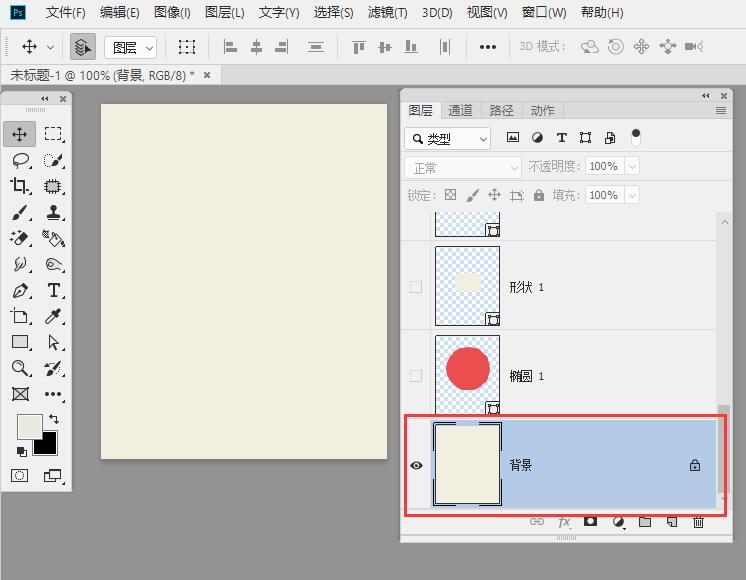Open the 正常 blend mode dropdown
Screen dimensions: 746x580
[x=463, y=167]
